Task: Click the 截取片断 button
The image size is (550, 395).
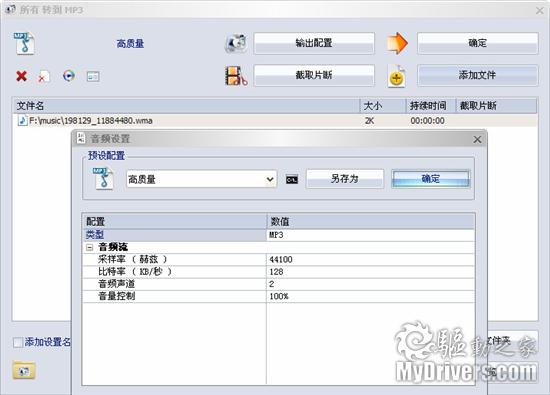Action: (314, 75)
